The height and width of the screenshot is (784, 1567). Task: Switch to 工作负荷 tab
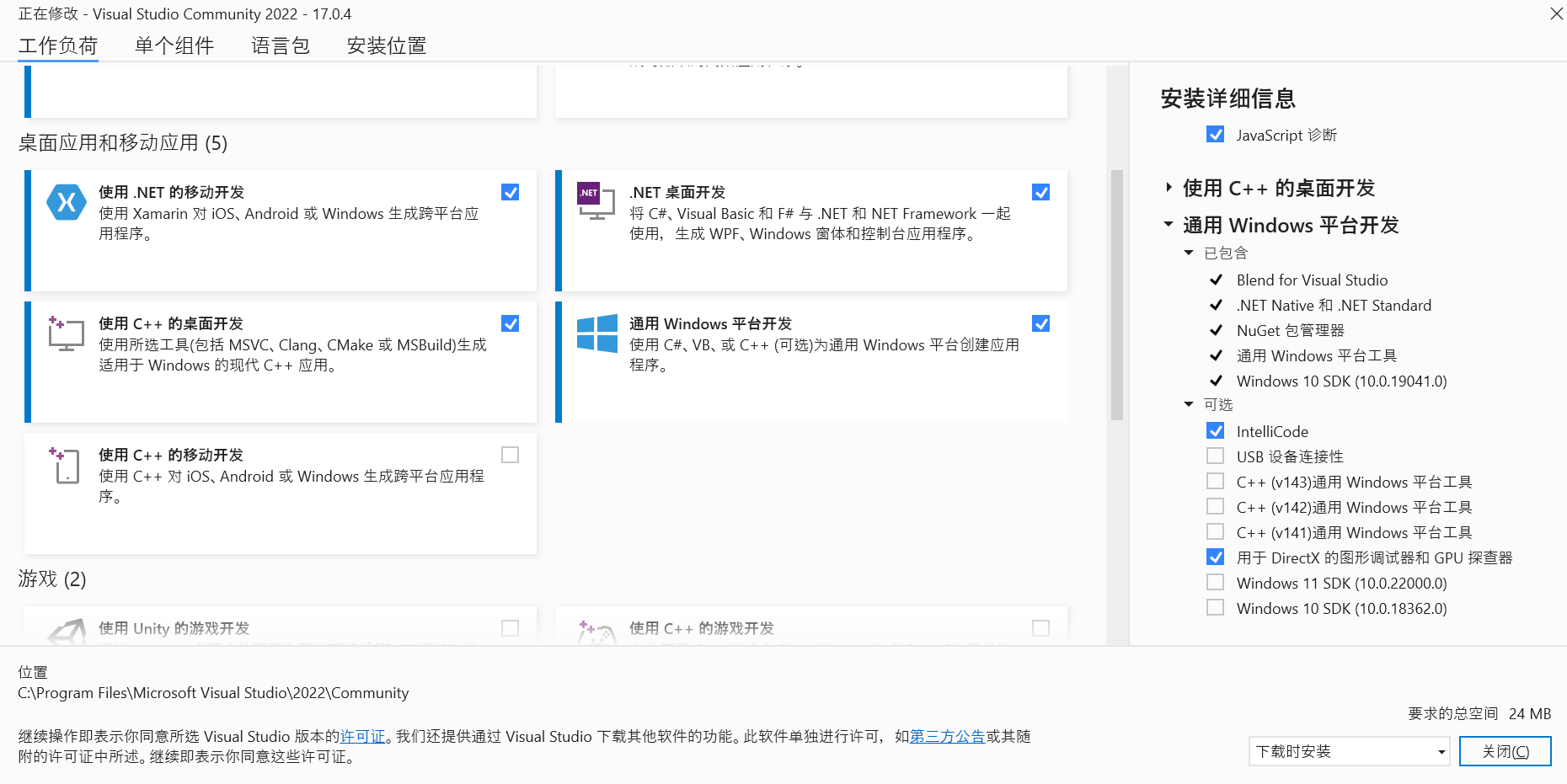58,45
